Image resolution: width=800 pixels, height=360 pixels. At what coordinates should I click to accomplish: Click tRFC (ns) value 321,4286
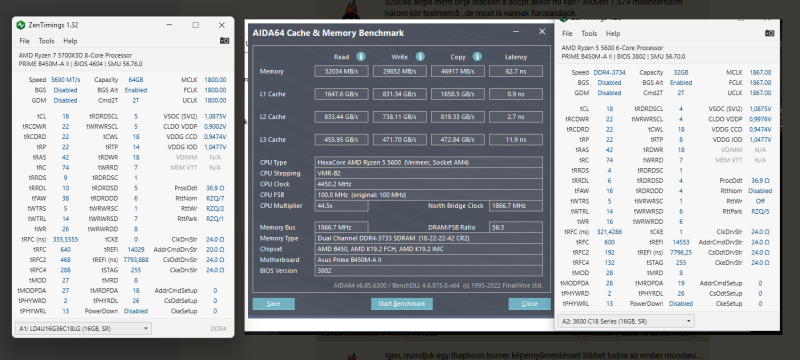click(x=610, y=232)
